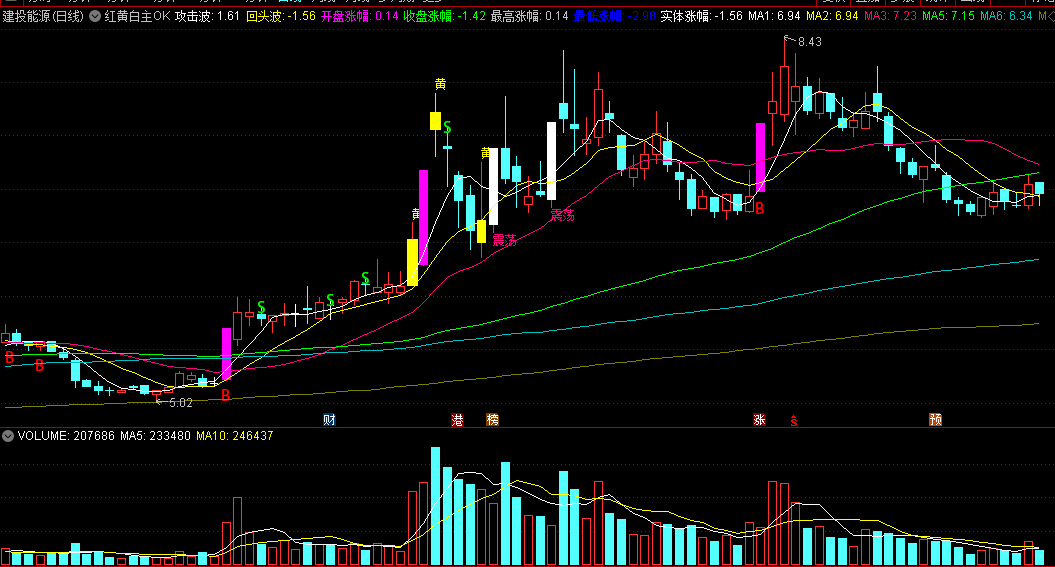Click the MA3: 7.23 magenta legend
The image size is (1055, 567).
tap(890, 15)
